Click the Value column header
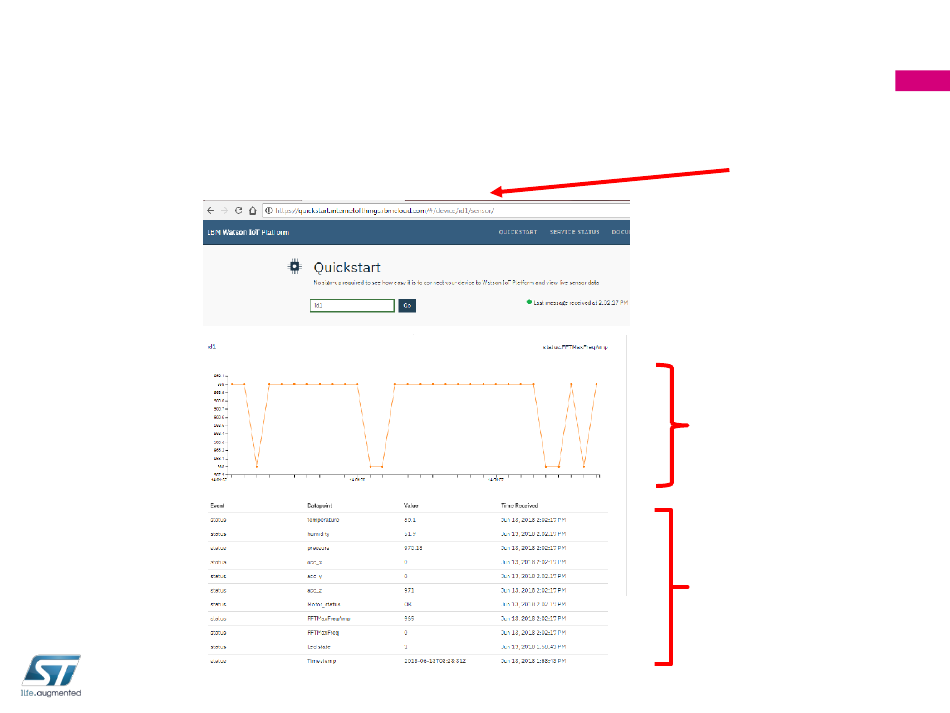 [x=411, y=505]
